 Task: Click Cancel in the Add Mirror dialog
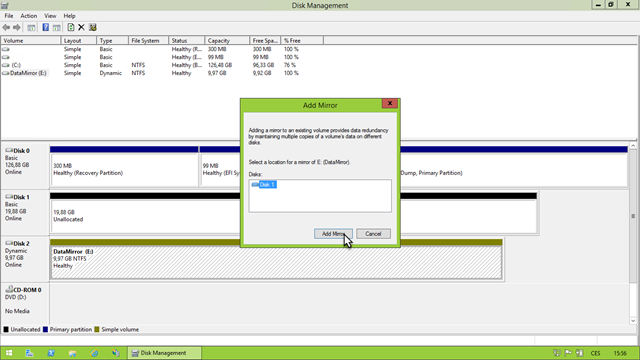[x=373, y=234]
